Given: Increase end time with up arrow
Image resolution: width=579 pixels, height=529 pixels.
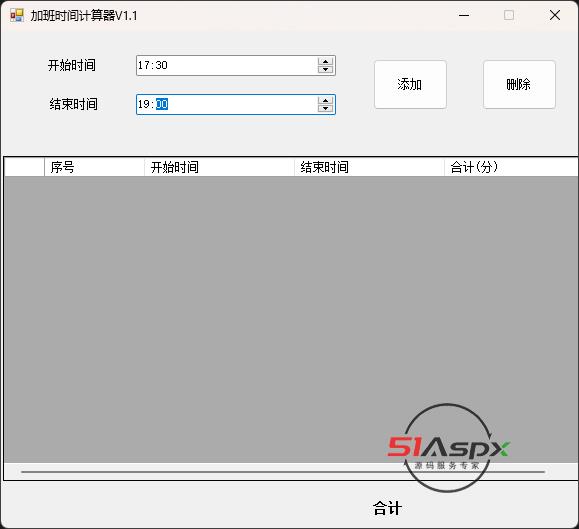Looking at the screenshot, I should click(x=325, y=101).
